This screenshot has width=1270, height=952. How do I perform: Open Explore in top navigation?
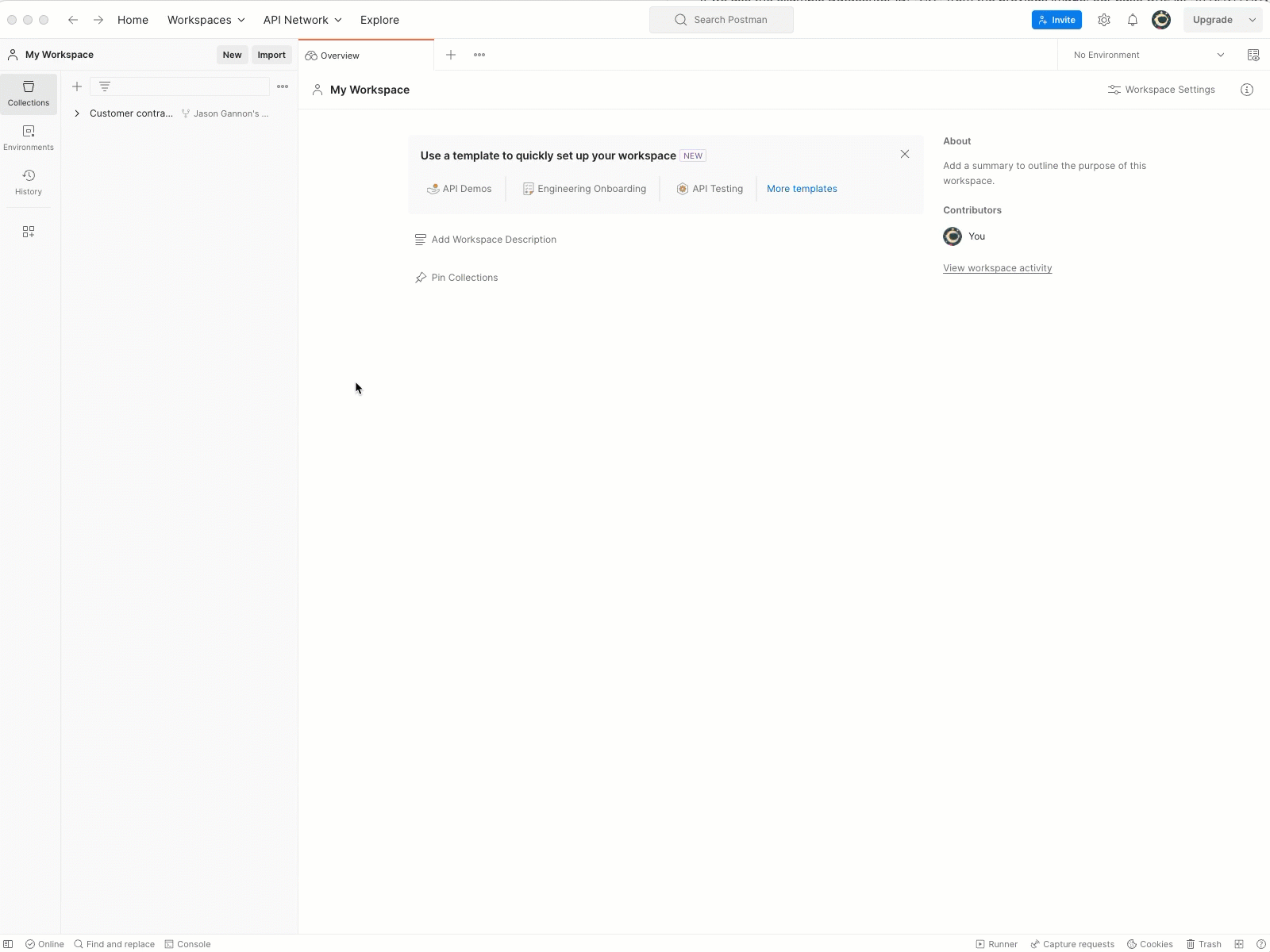point(379,20)
